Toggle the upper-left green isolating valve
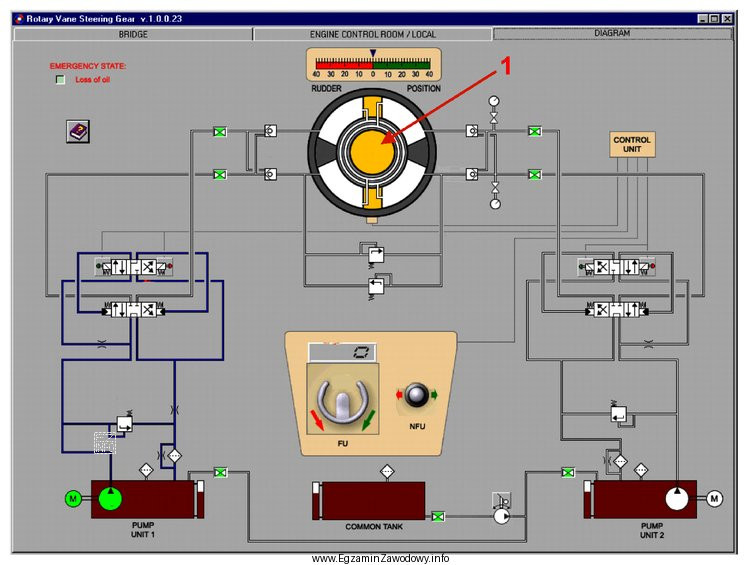748x565 pixels. [219, 132]
